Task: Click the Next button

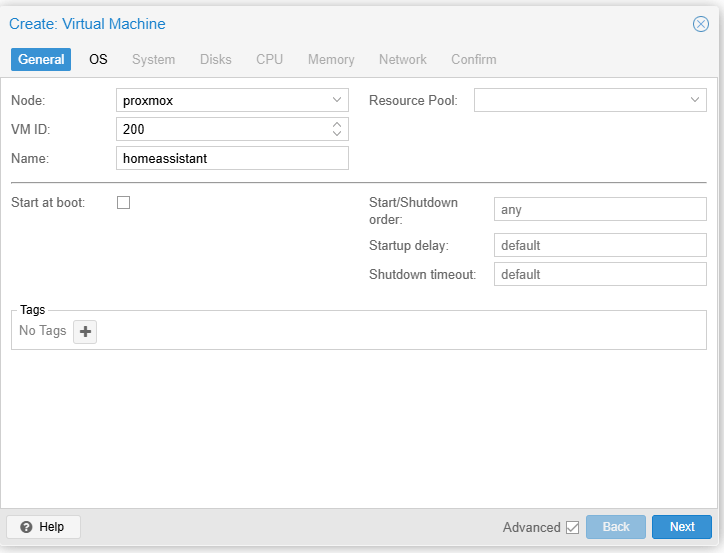Action: click(681, 527)
